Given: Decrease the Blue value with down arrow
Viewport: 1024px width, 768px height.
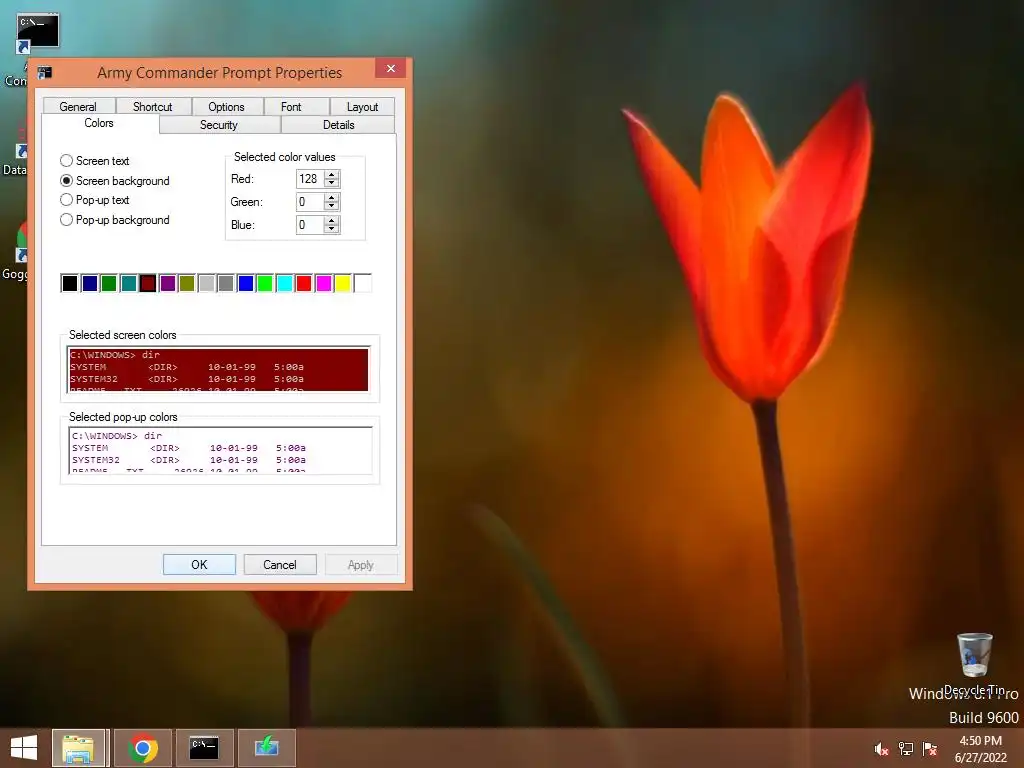Looking at the screenshot, I should click(332, 229).
